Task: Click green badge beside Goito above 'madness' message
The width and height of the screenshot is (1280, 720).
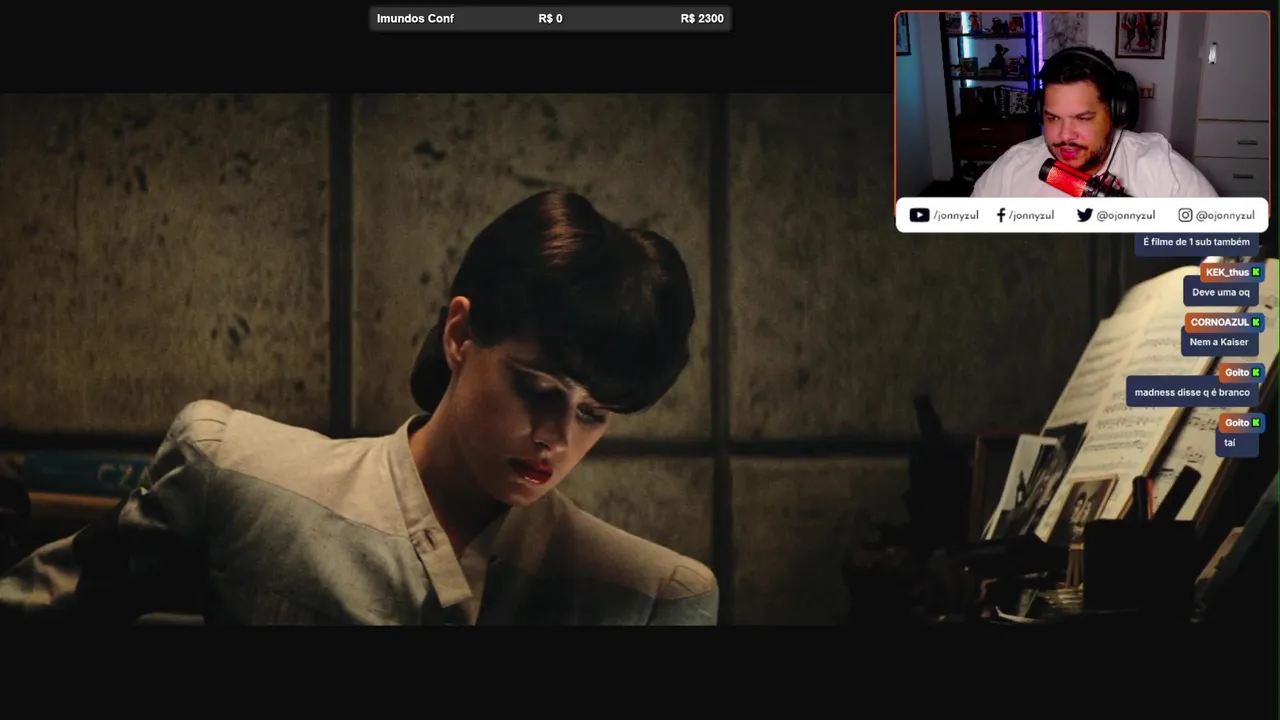Action: [1256, 372]
